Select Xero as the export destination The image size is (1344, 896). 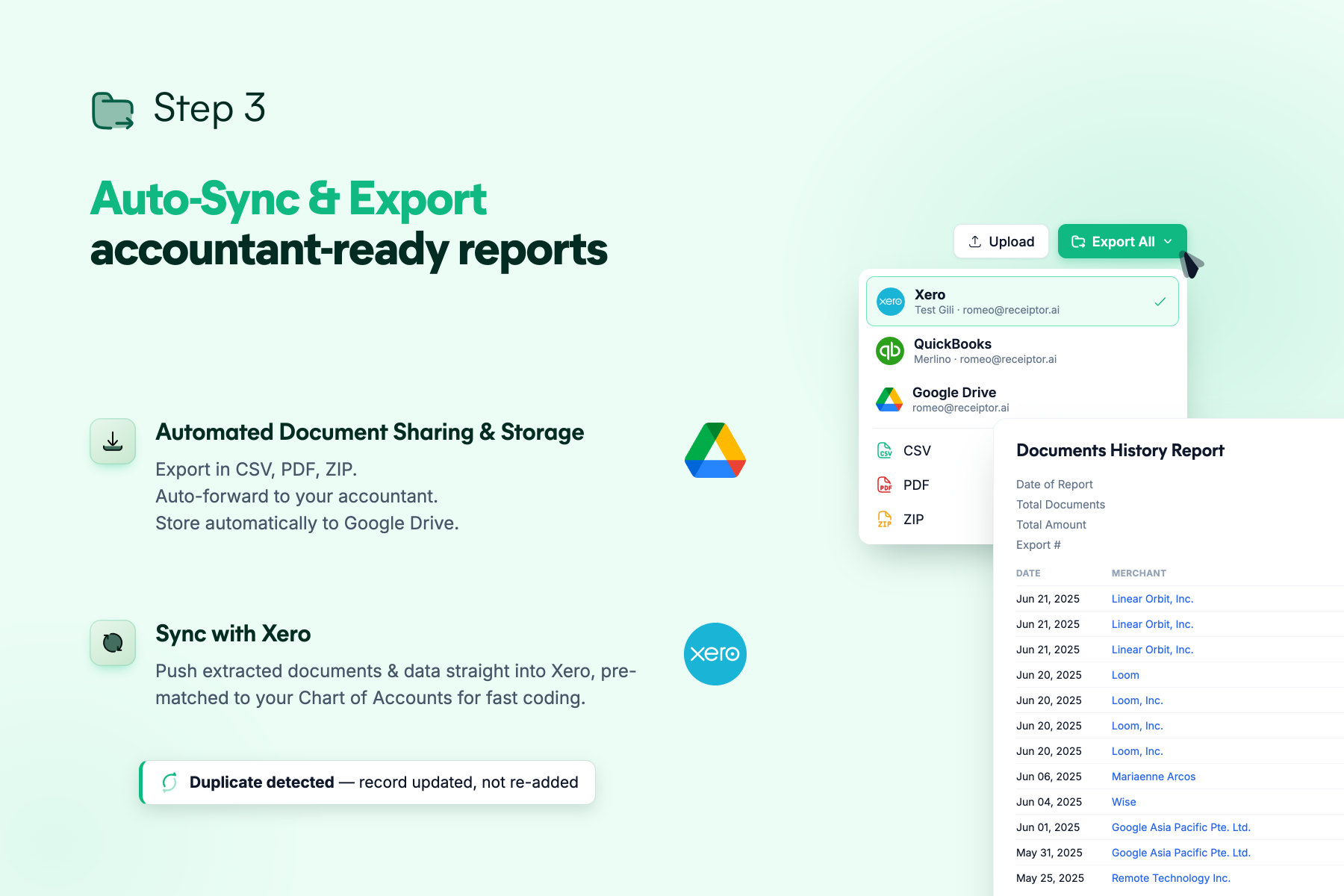(1022, 302)
